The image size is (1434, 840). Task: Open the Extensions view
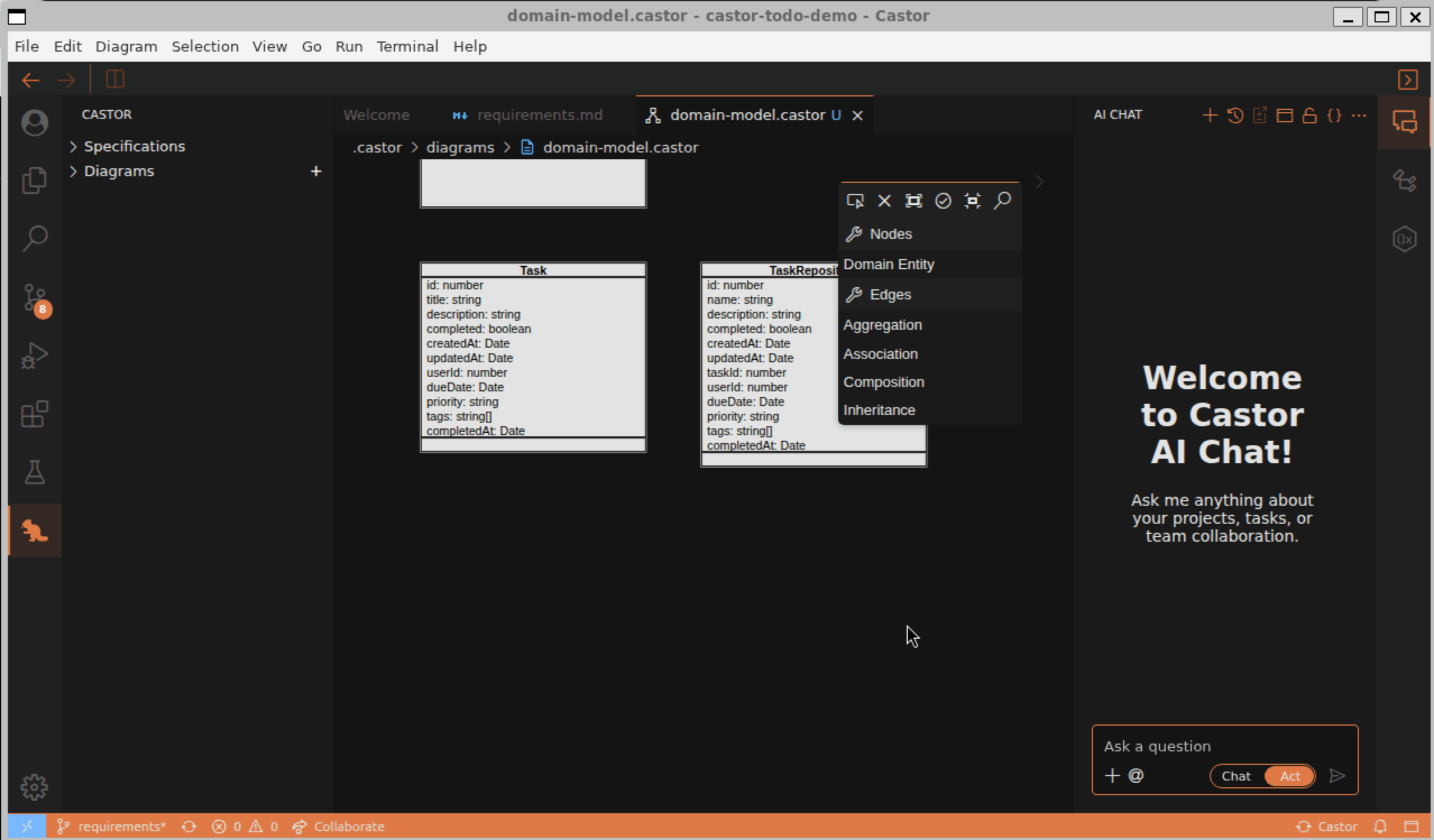pyautogui.click(x=34, y=414)
